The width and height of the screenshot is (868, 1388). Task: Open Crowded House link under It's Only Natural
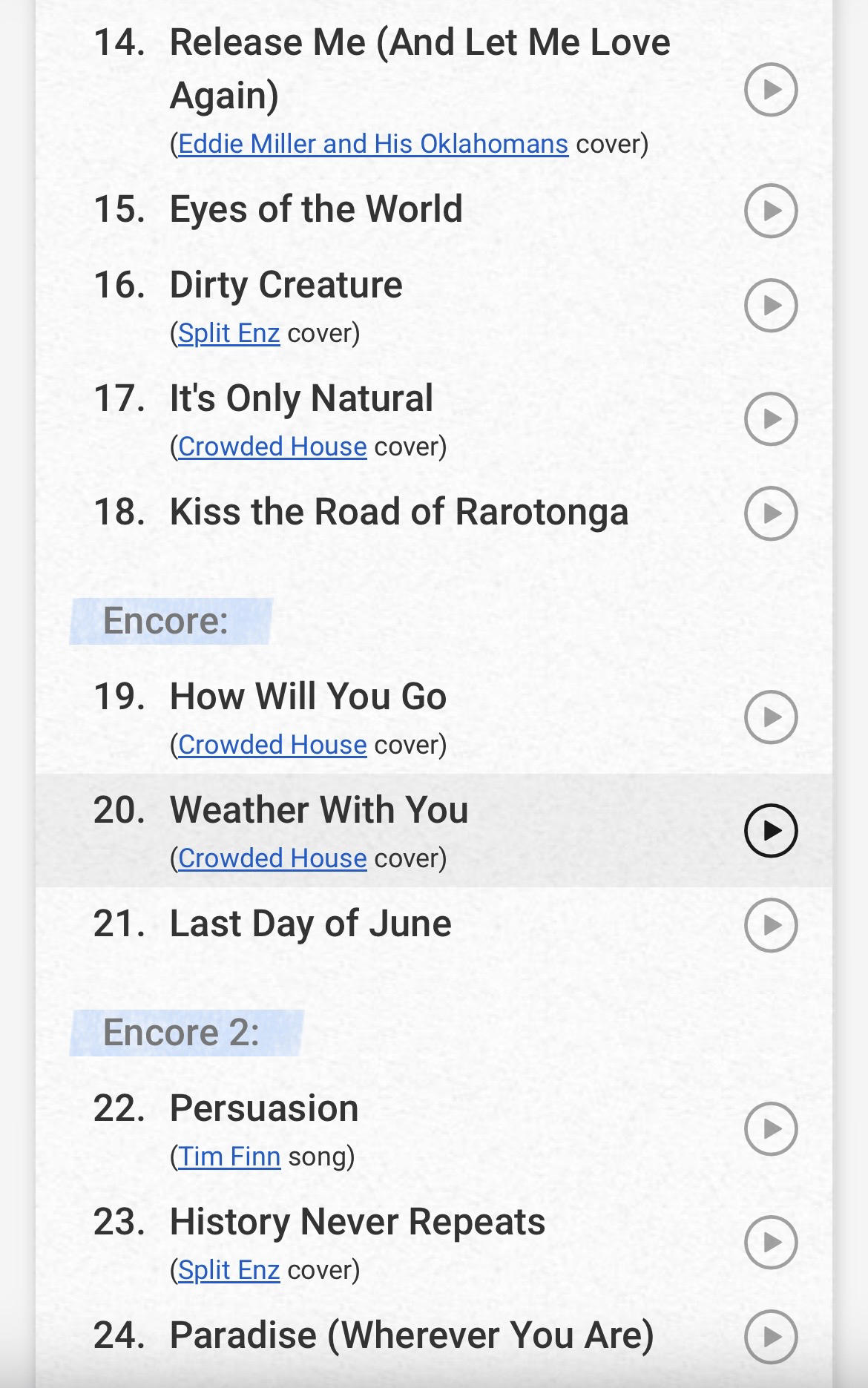click(272, 447)
